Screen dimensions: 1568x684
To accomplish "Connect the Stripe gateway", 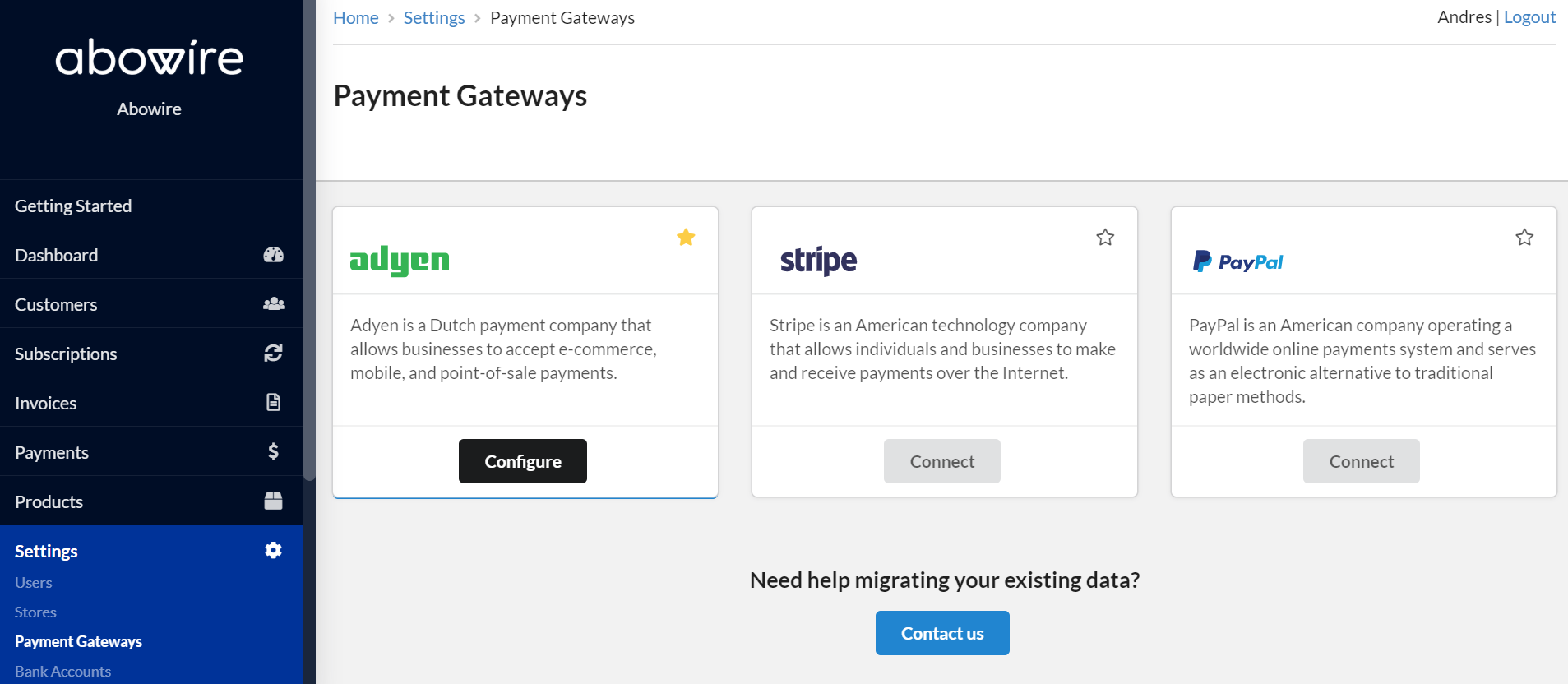I will click(942, 461).
